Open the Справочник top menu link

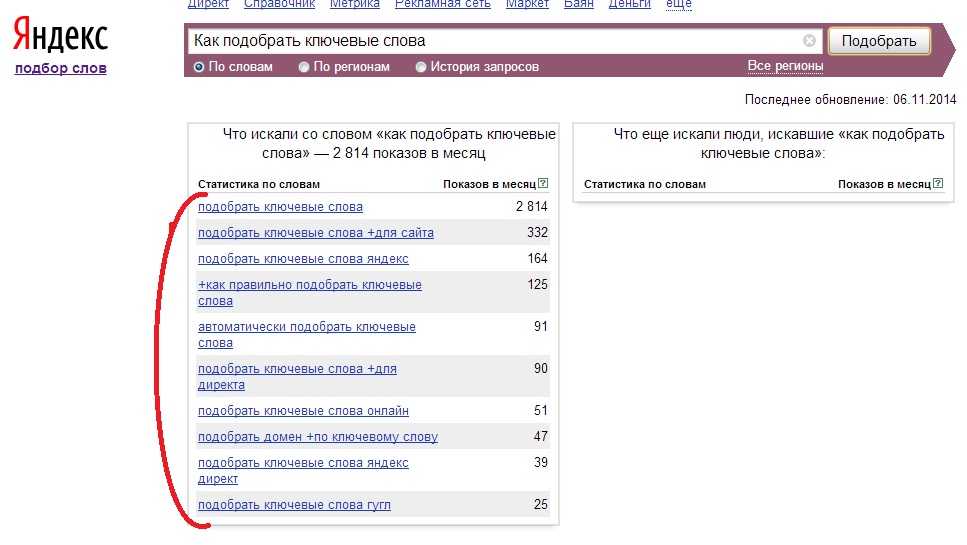pyautogui.click(x=279, y=4)
